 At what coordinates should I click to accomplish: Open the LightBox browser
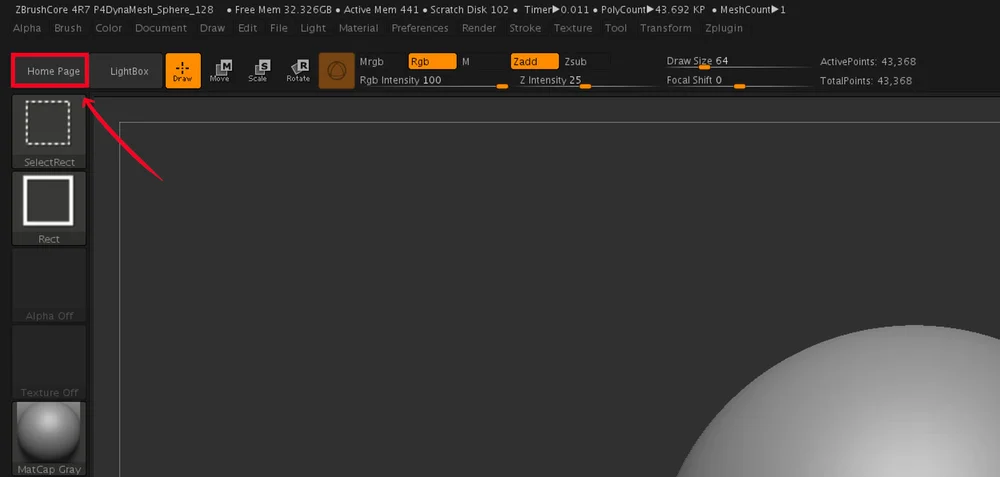point(126,71)
